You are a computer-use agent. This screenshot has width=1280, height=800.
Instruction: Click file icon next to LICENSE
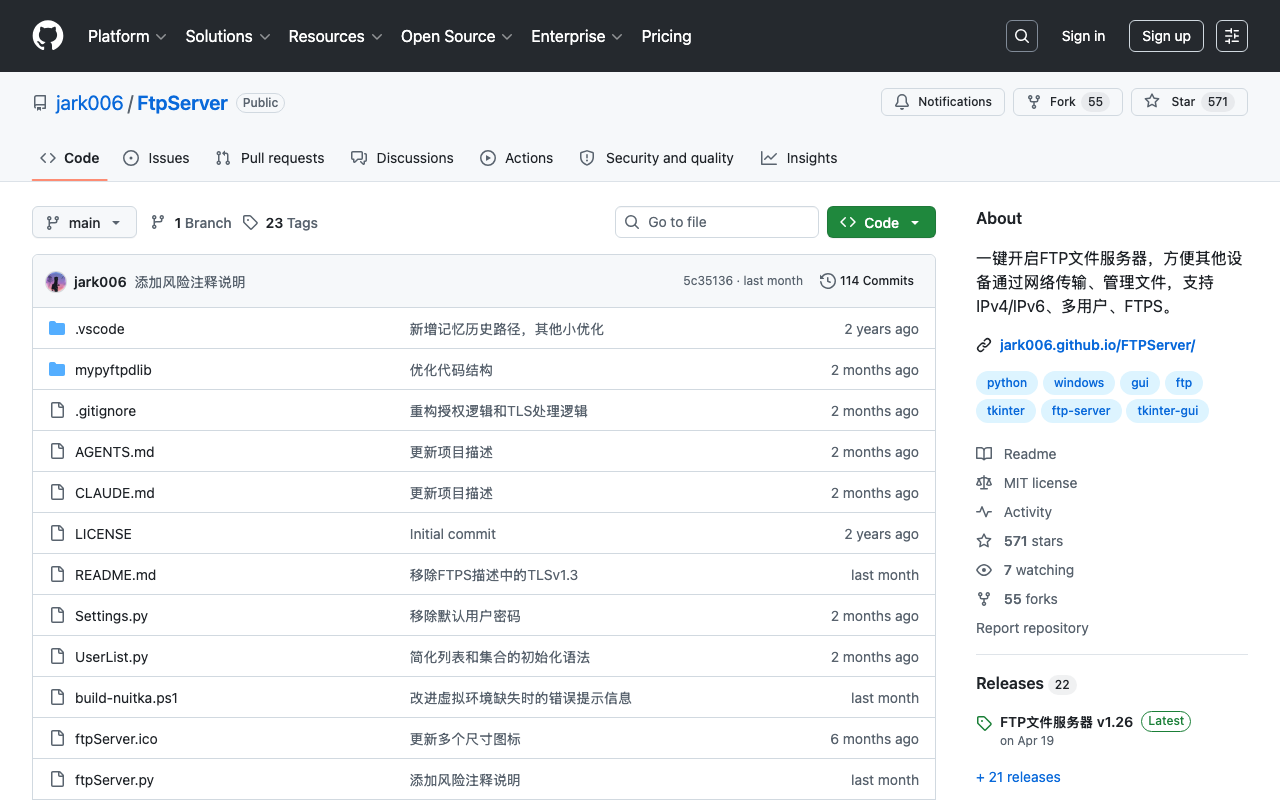(x=57, y=534)
